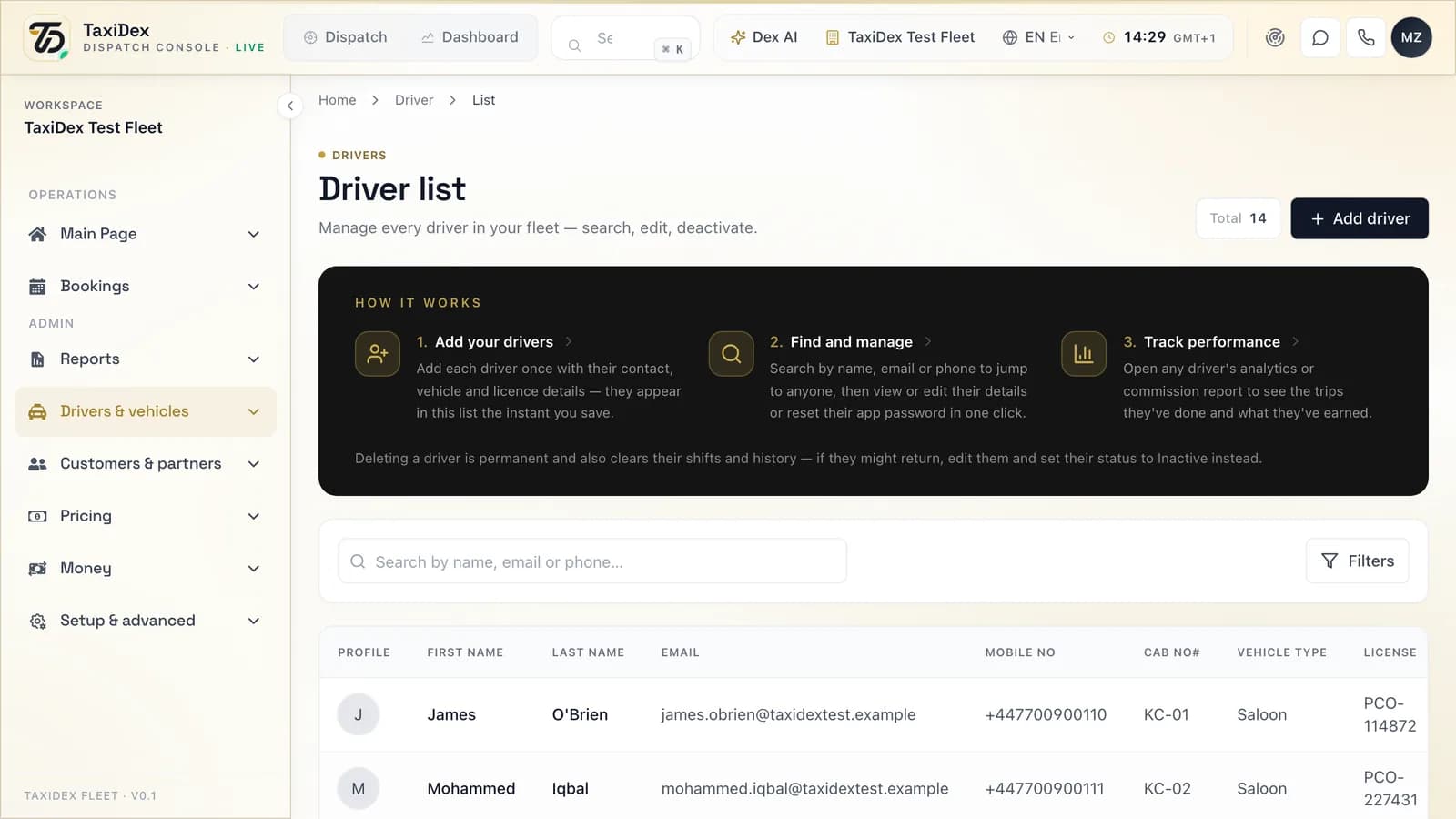Click the globe language icon
Screen dimensions: 1456x819
[1009, 37]
